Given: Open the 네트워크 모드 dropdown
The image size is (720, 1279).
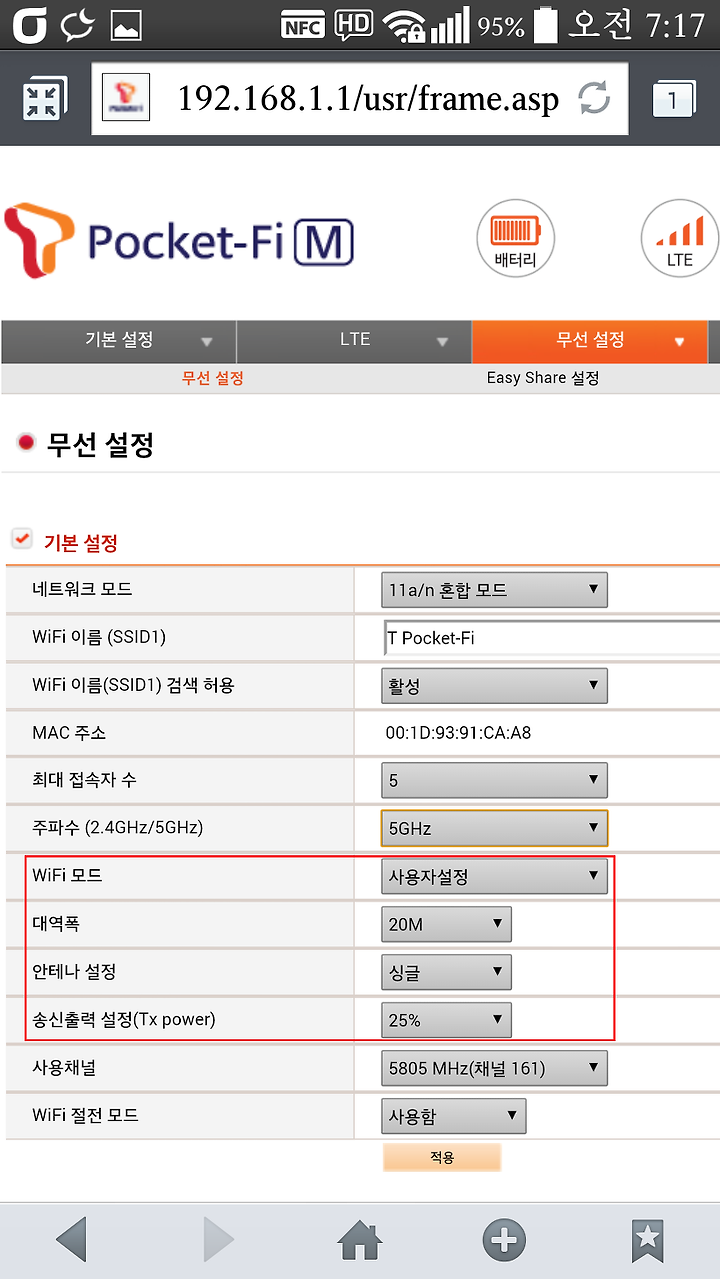Looking at the screenshot, I should 495,590.
